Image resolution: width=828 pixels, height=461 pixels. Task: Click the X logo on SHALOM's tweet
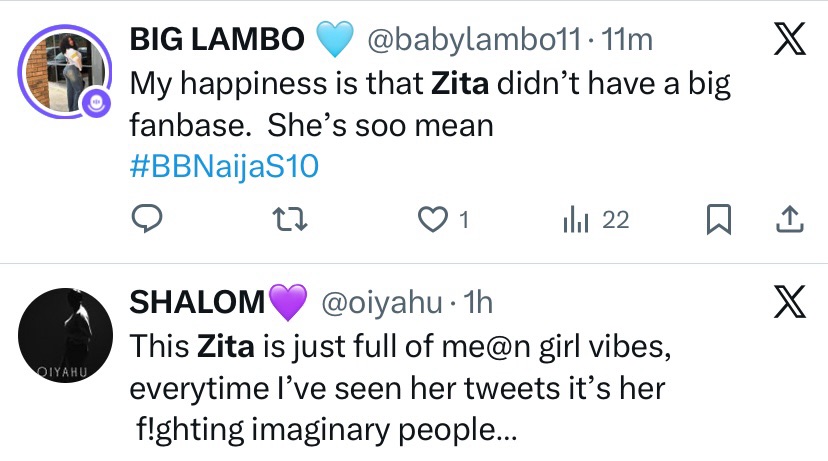click(x=787, y=300)
